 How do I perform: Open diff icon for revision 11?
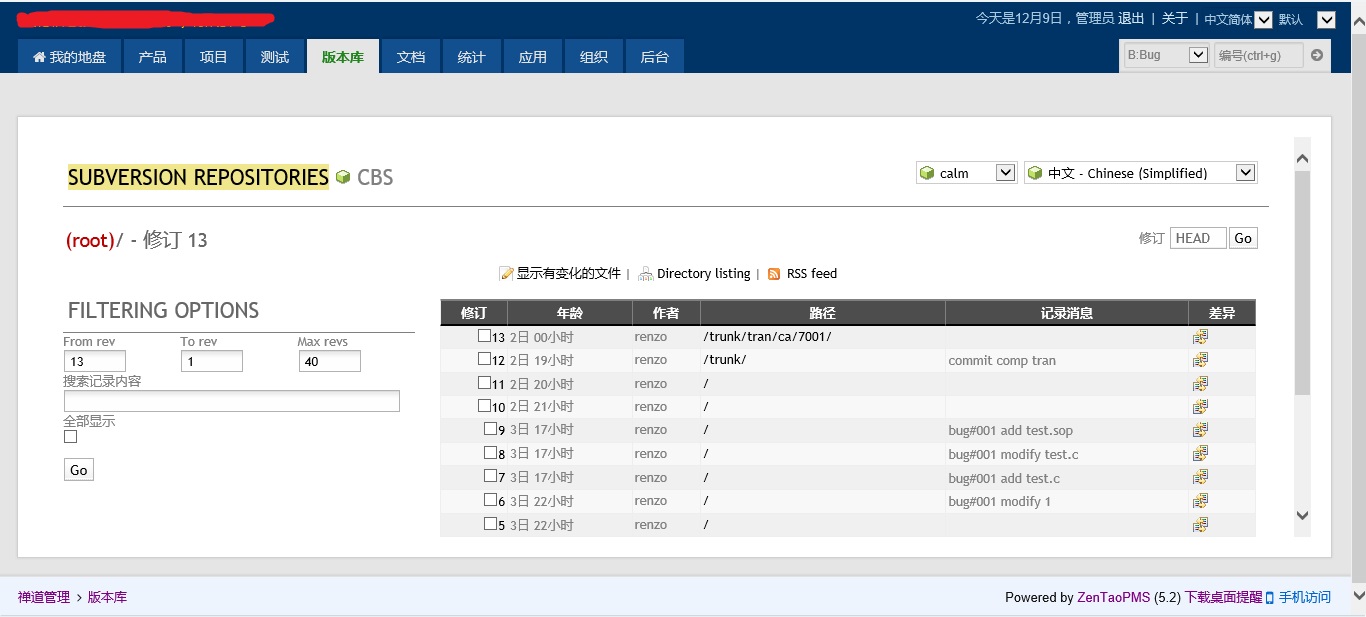pyautogui.click(x=1200, y=384)
